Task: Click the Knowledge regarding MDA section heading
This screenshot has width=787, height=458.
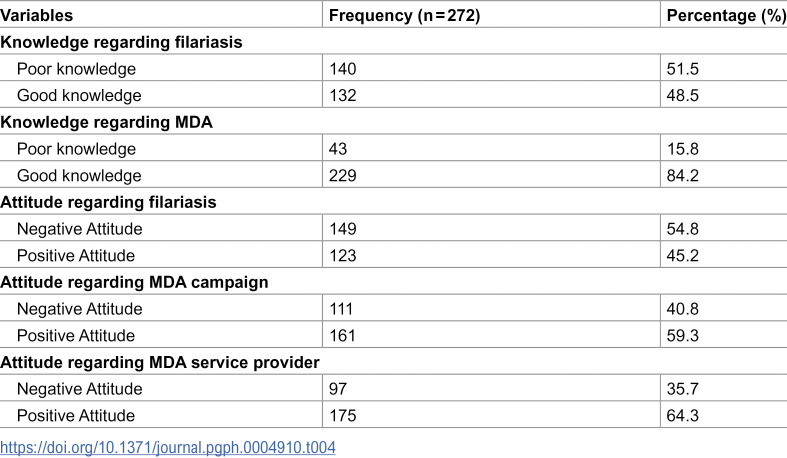Action: pos(106,122)
